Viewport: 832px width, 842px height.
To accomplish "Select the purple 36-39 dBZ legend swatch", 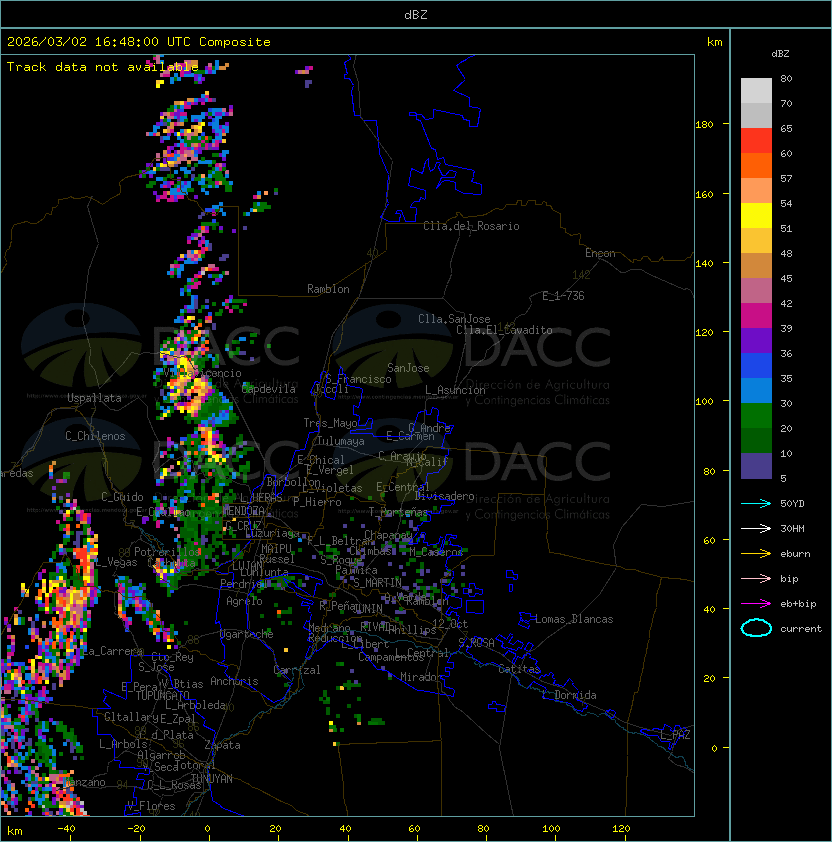I will pyautogui.click(x=756, y=341).
